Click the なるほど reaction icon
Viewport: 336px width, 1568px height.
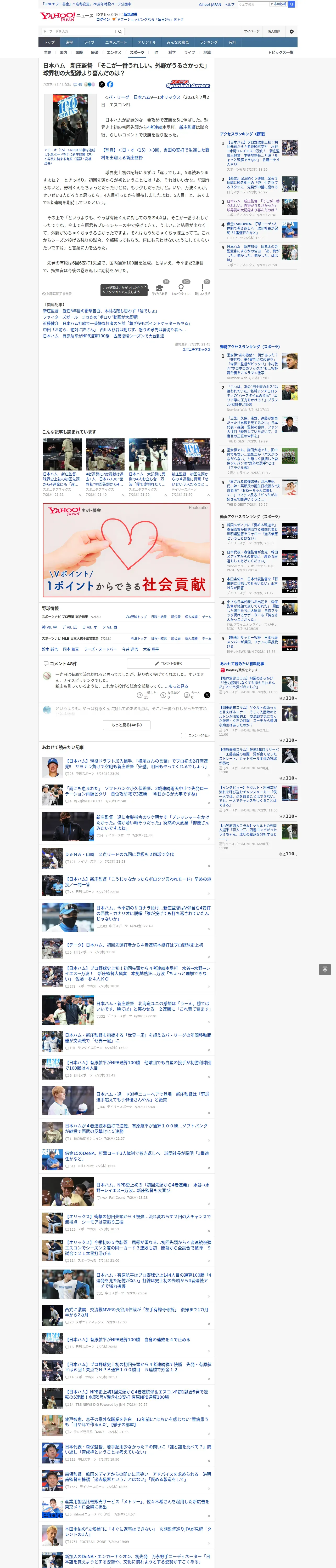pos(164,695)
